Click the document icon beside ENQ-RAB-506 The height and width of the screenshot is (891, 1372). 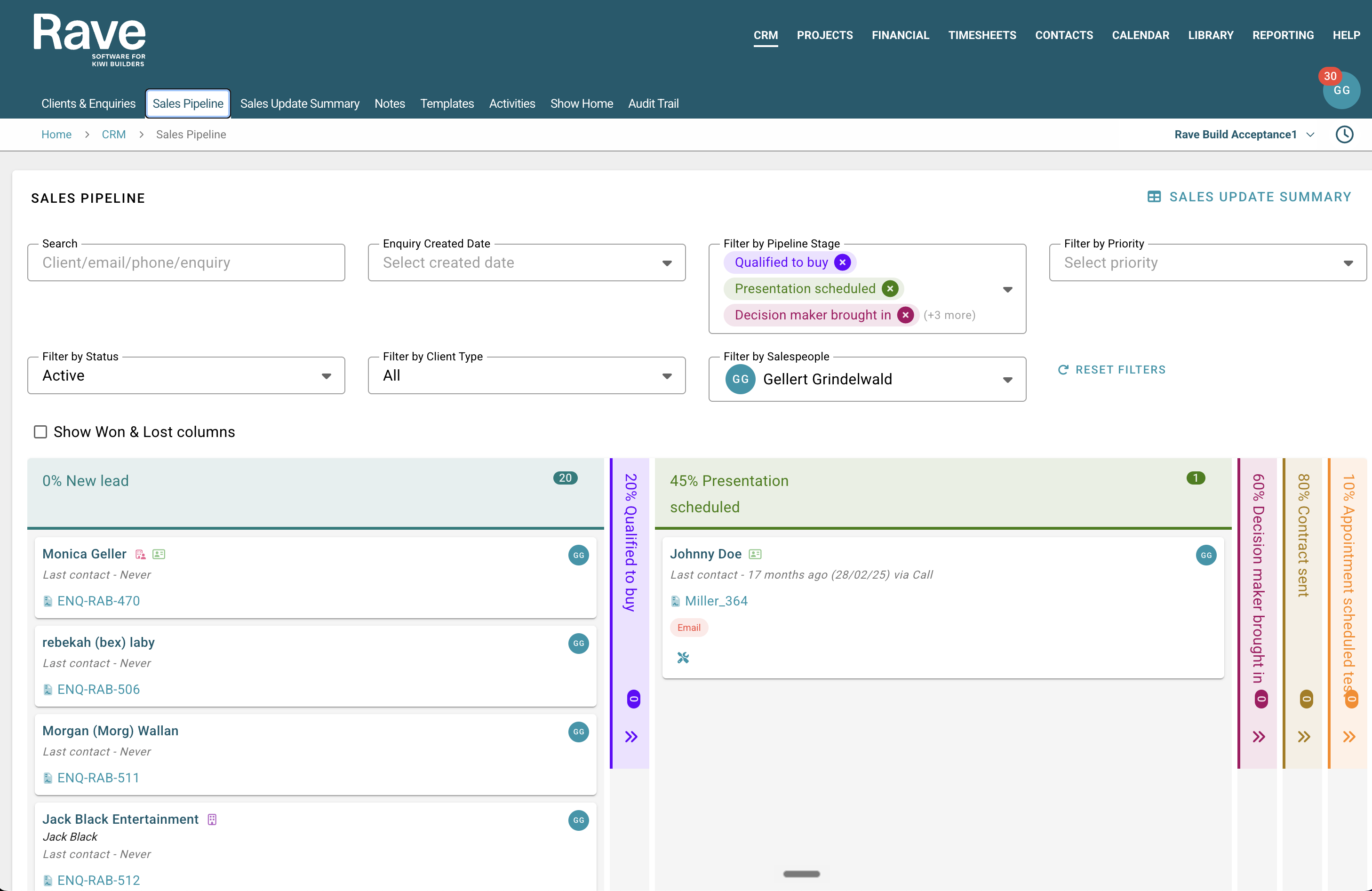click(x=48, y=690)
